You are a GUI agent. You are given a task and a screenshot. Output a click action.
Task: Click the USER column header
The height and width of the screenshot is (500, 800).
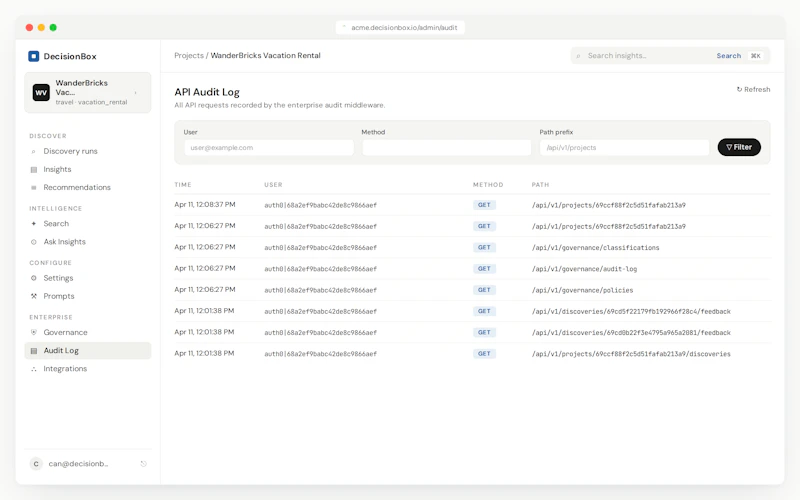(273, 185)
